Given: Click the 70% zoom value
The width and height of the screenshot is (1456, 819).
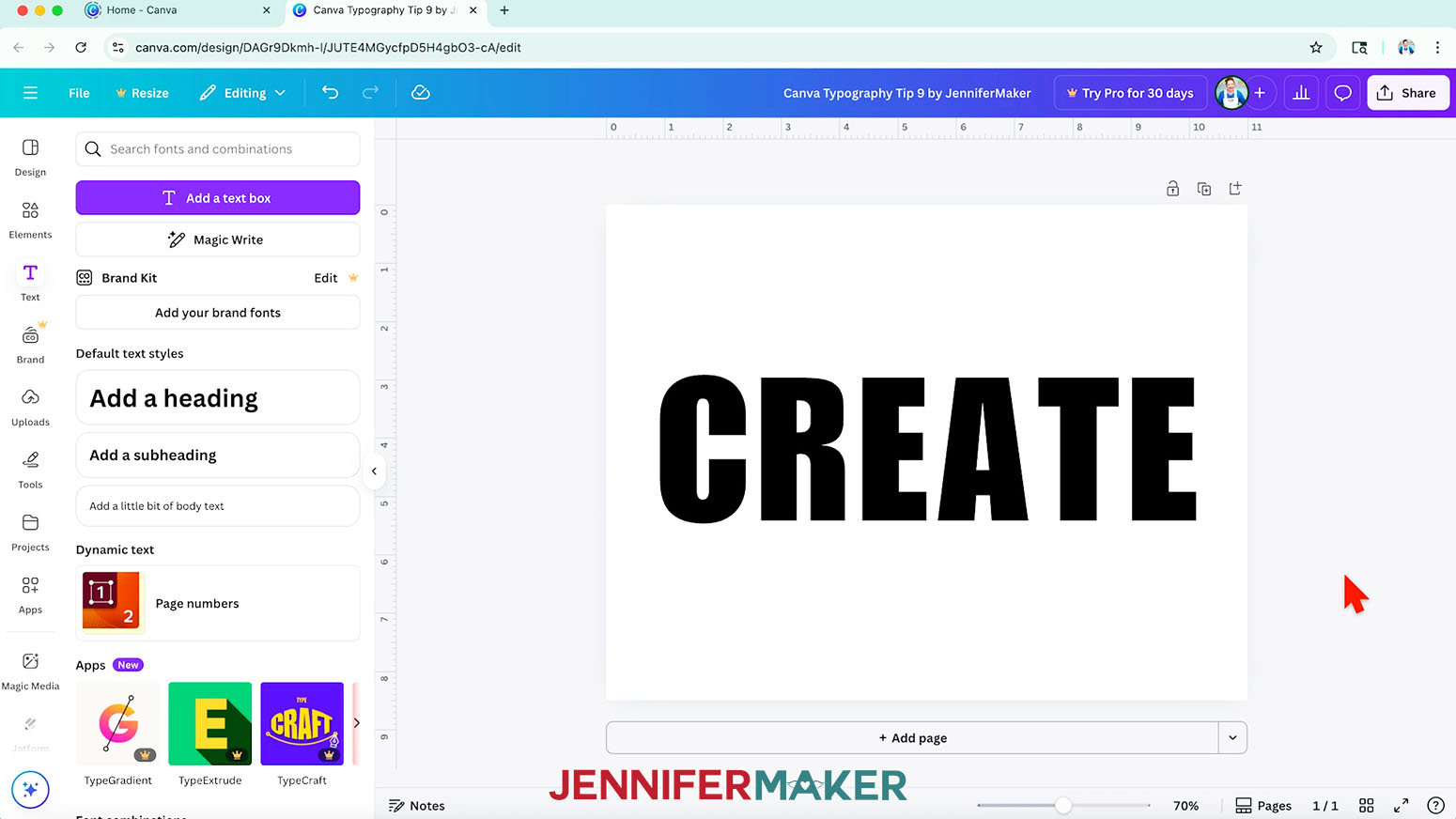Looking at the screenshot, I should (x=1185, y=806).
